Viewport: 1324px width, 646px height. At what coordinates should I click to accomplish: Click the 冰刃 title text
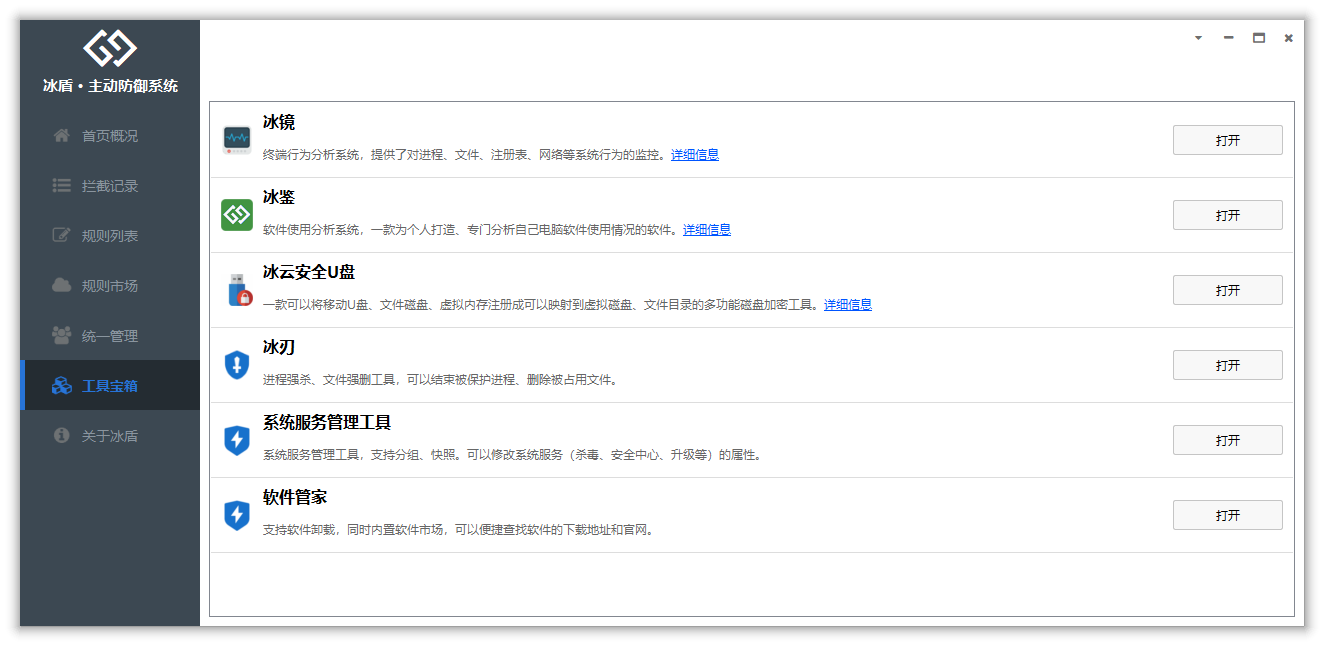279,348
